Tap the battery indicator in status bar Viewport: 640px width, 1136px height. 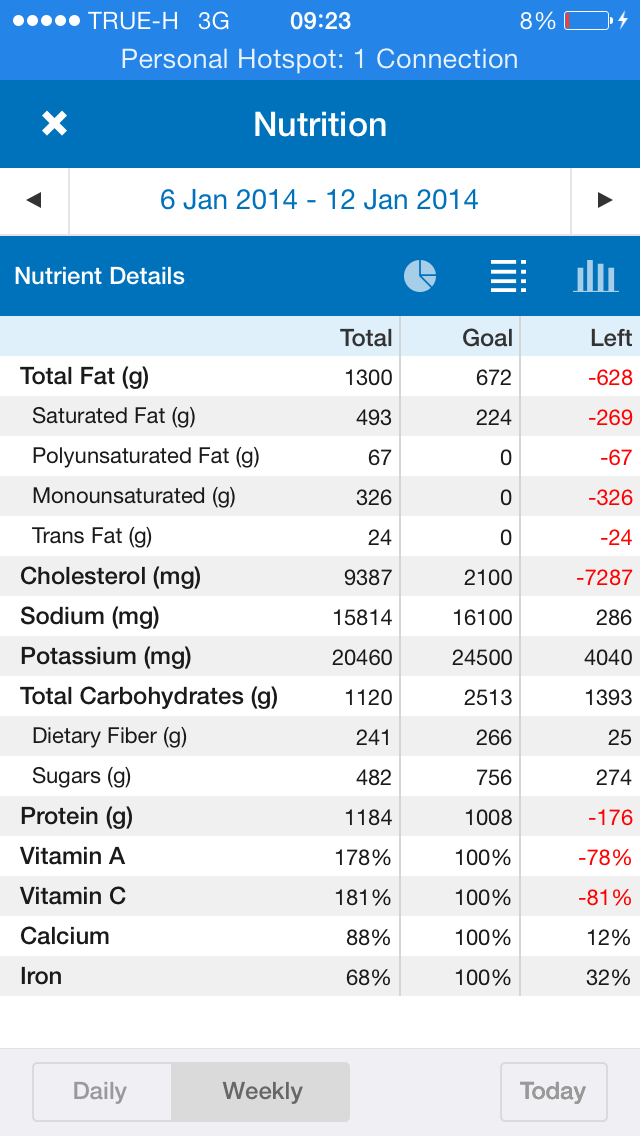(587, 20)
